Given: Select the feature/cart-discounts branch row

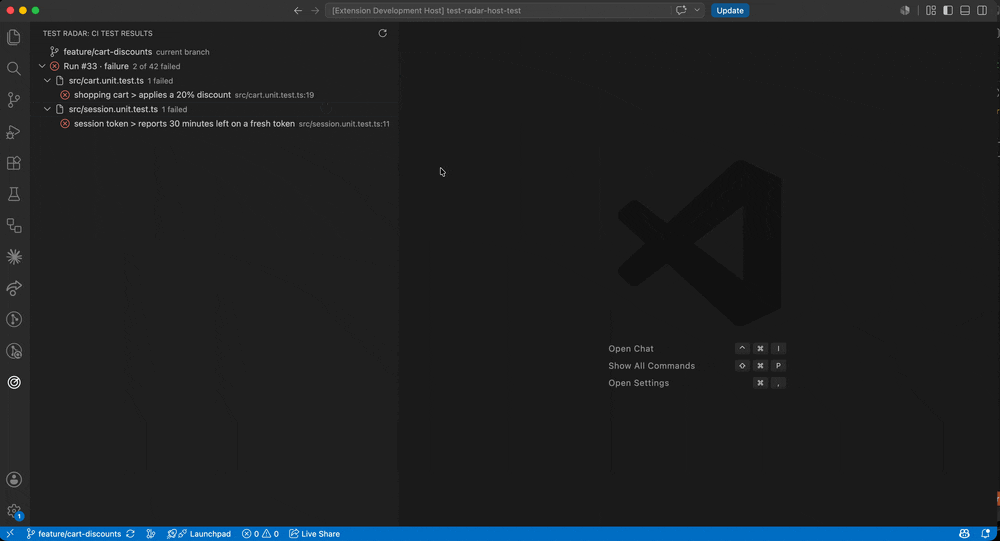Looking at the screenshot, I should click(215, 52).
